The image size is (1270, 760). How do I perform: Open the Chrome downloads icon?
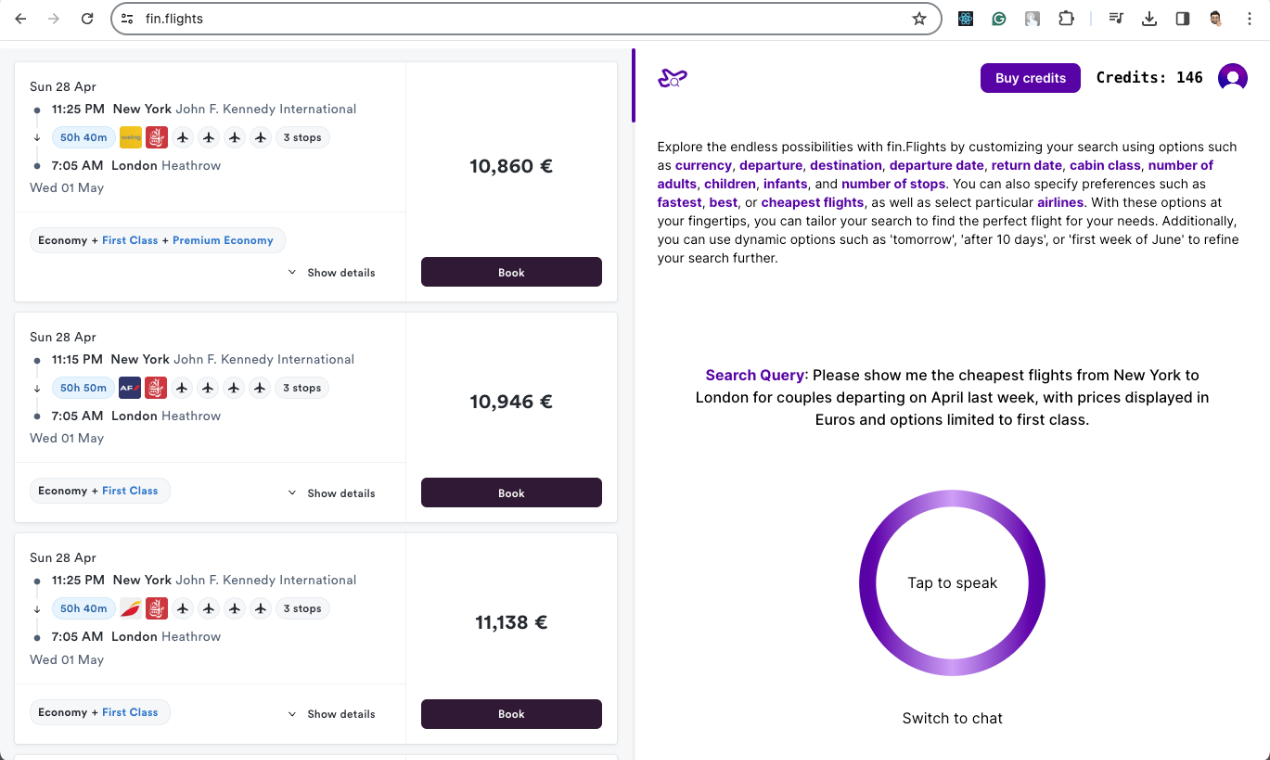[1149, 18]
